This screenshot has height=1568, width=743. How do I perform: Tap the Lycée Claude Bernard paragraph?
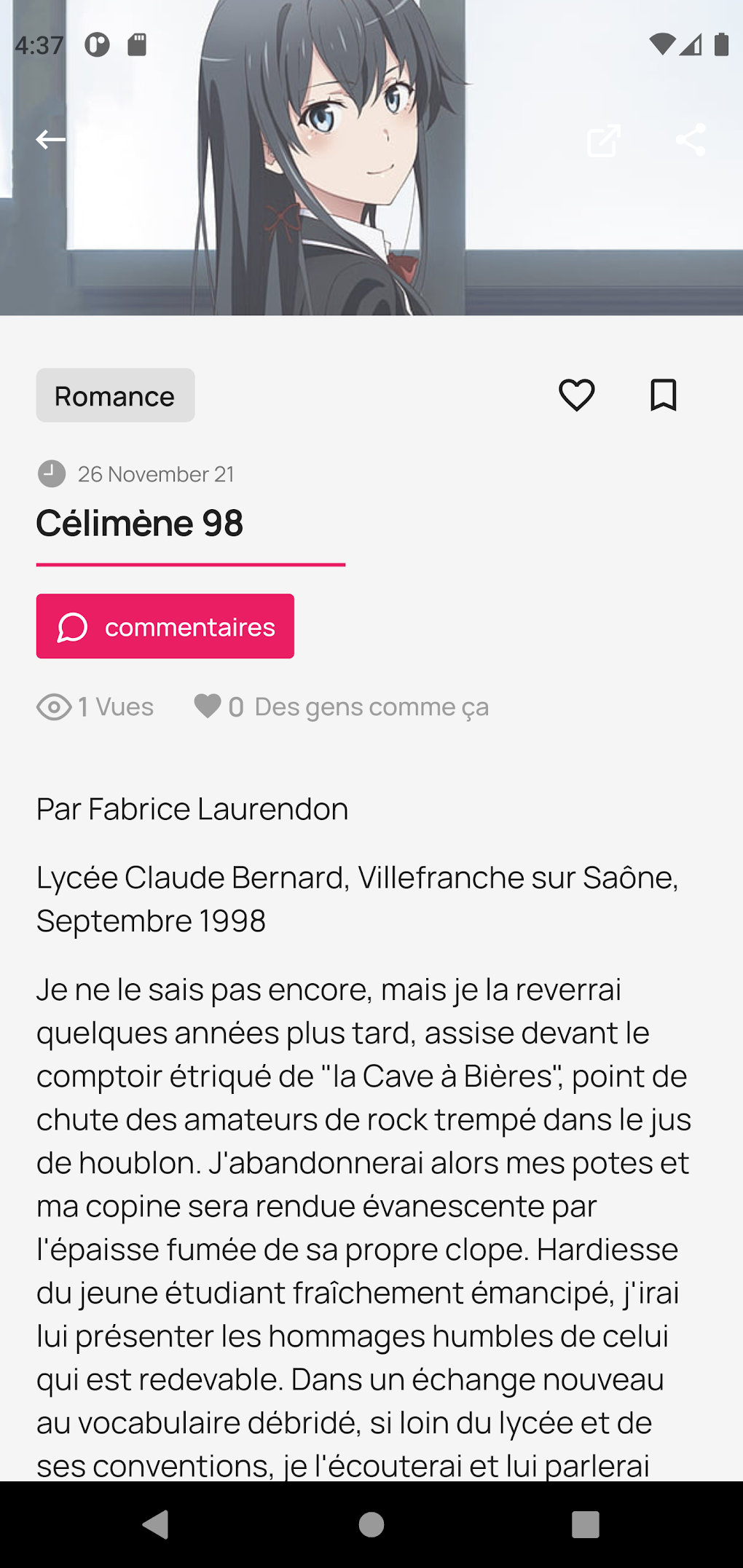click(x=357, y=899)
